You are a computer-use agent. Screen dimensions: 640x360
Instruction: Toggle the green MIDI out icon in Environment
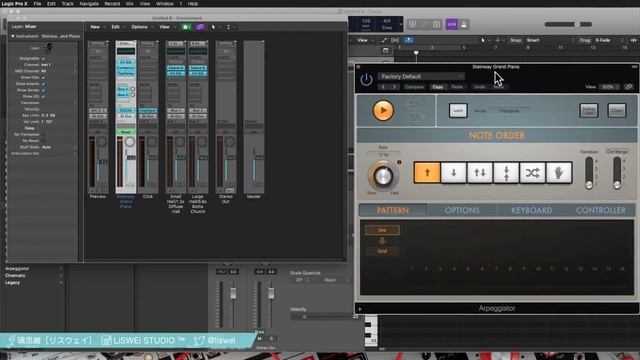186,27
